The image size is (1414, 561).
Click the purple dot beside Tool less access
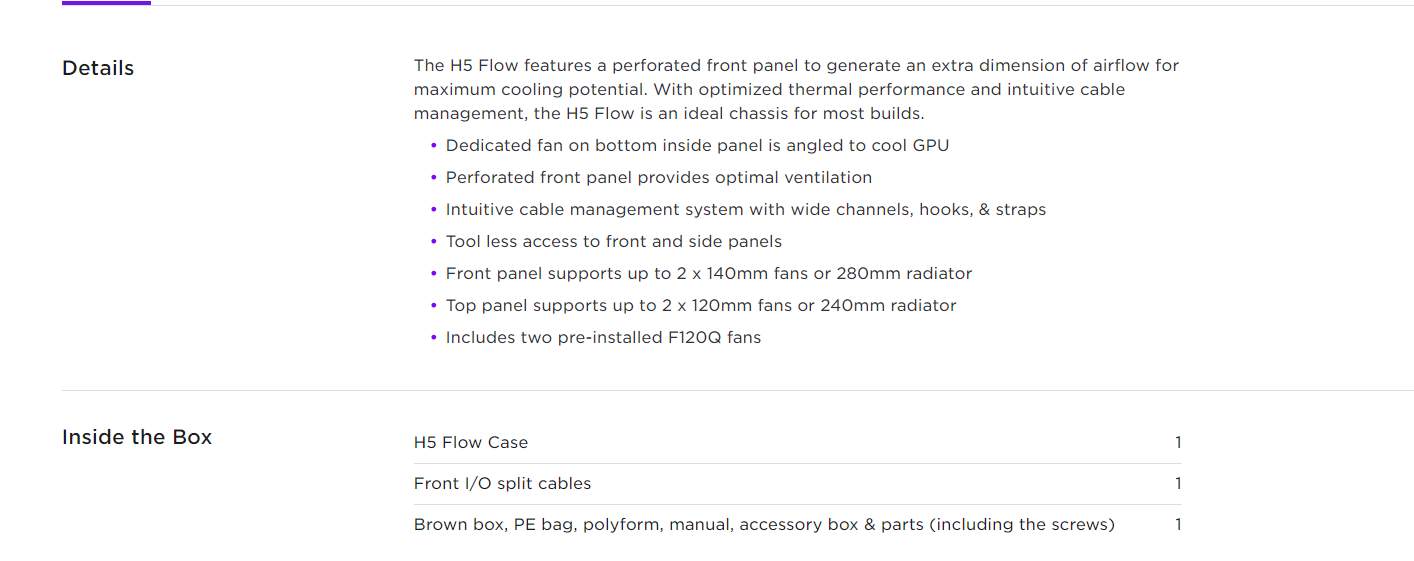coord(434,241)
